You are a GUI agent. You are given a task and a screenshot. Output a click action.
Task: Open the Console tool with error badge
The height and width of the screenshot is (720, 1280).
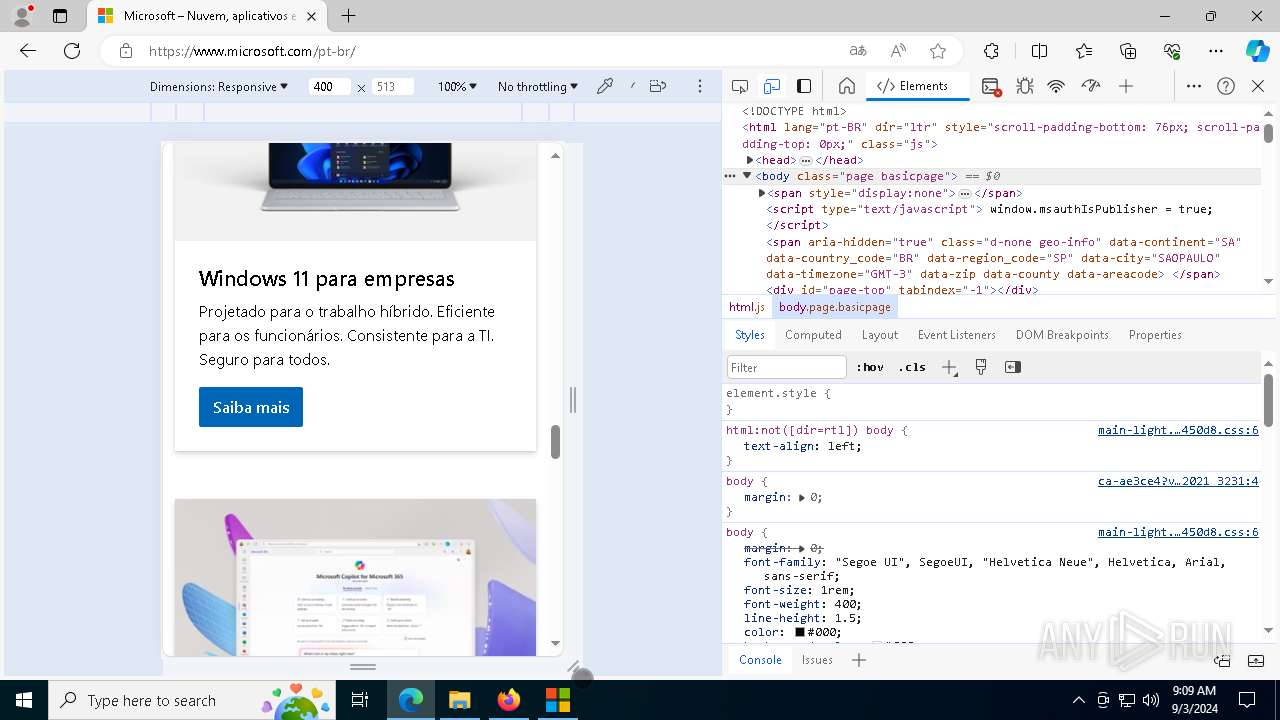click(x=991, y=86)
